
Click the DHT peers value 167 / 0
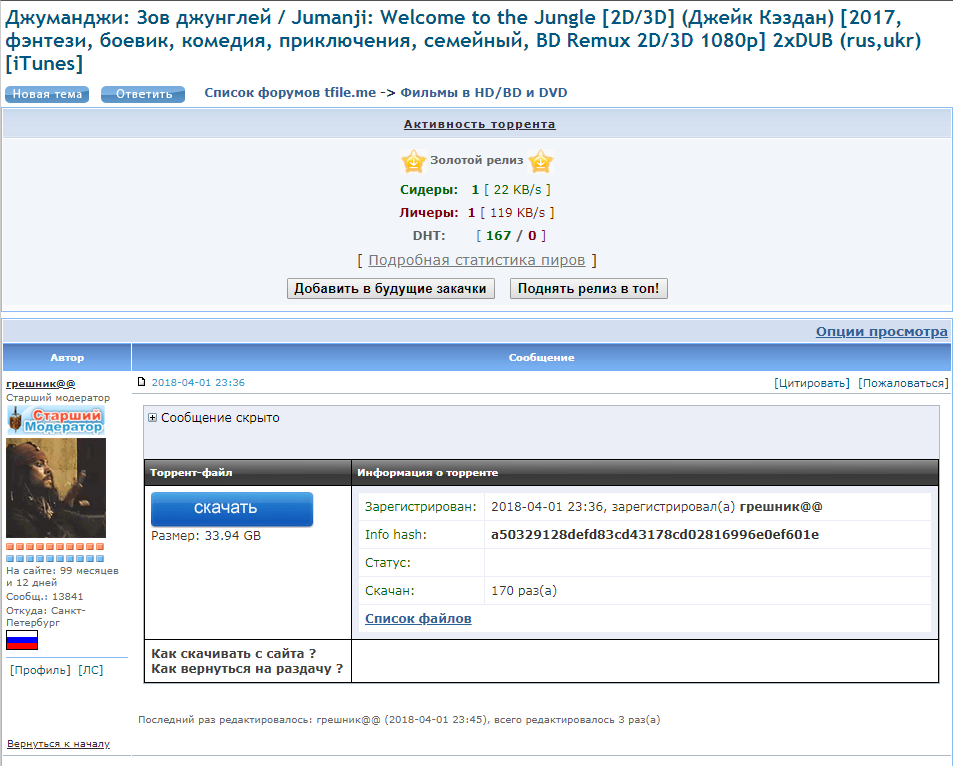[511, 236]
